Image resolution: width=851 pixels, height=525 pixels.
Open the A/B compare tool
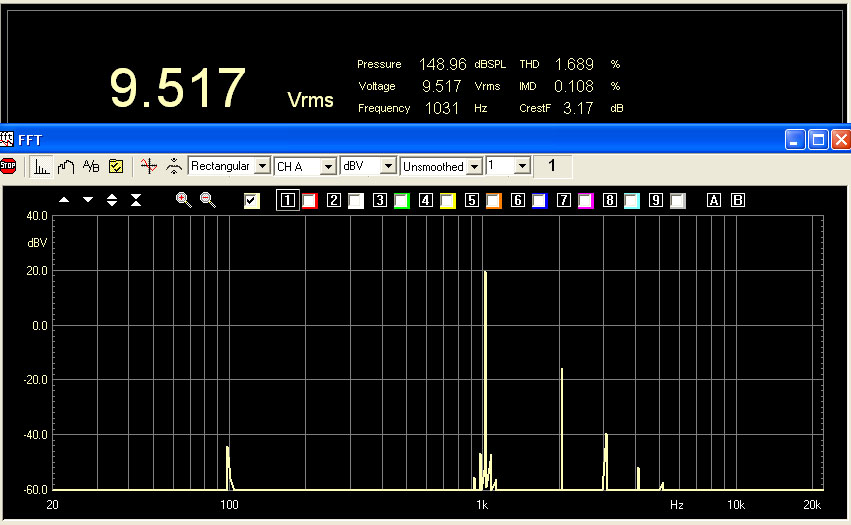91,166
